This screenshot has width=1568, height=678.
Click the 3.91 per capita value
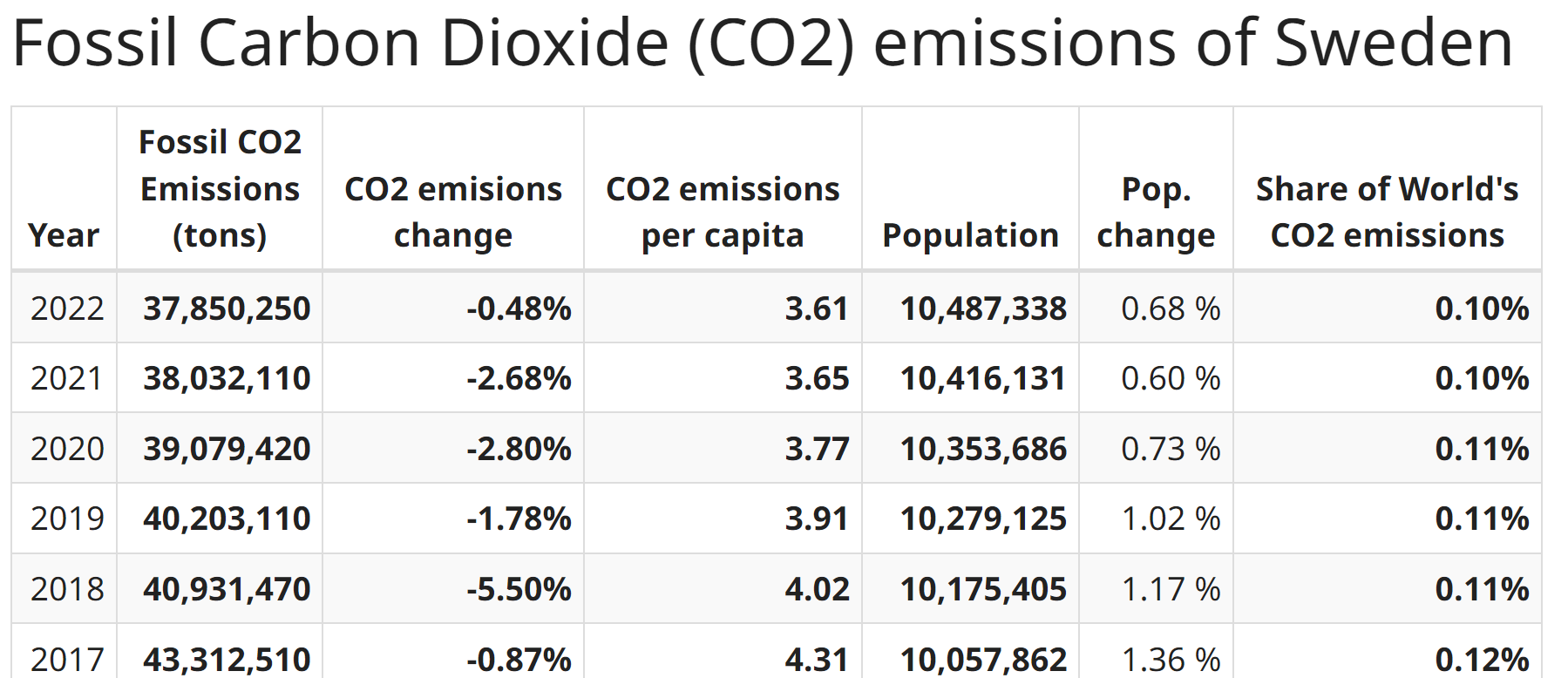(x=816, y=519)
